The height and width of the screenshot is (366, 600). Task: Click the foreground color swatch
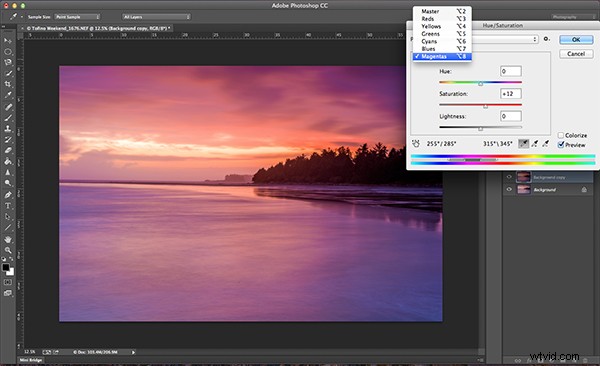coord(6,268)
